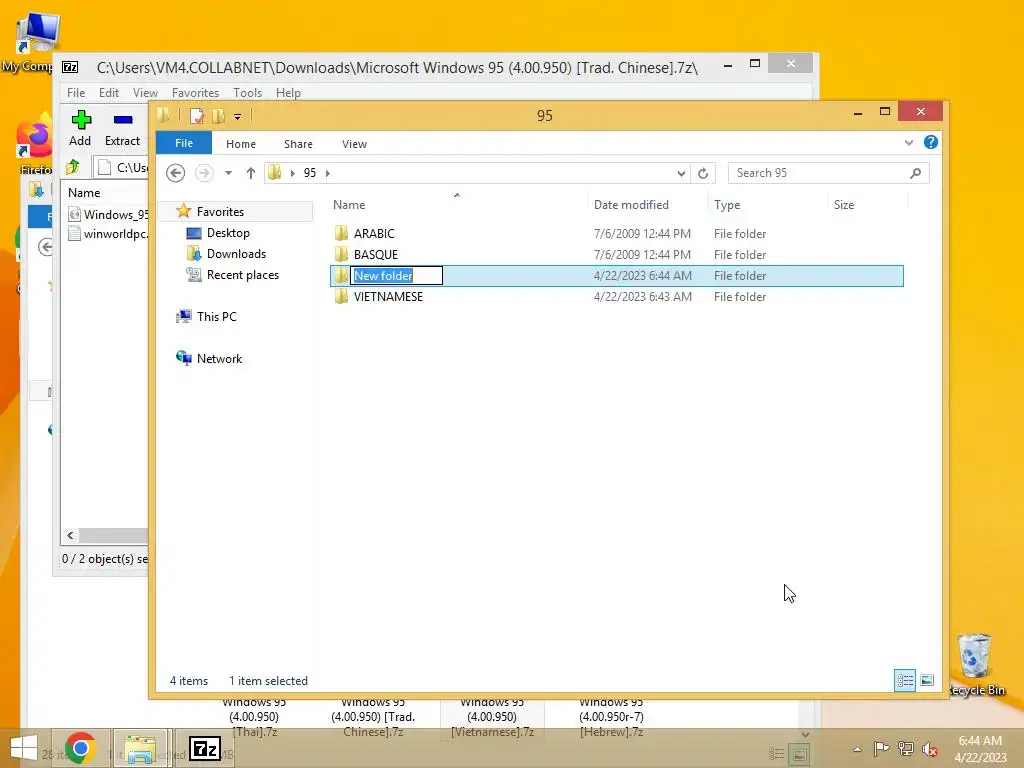This screenshot has height=768, width=1024.
Task: Open the network tray icon
Action: pyautogui.click(x=906, y=748)
